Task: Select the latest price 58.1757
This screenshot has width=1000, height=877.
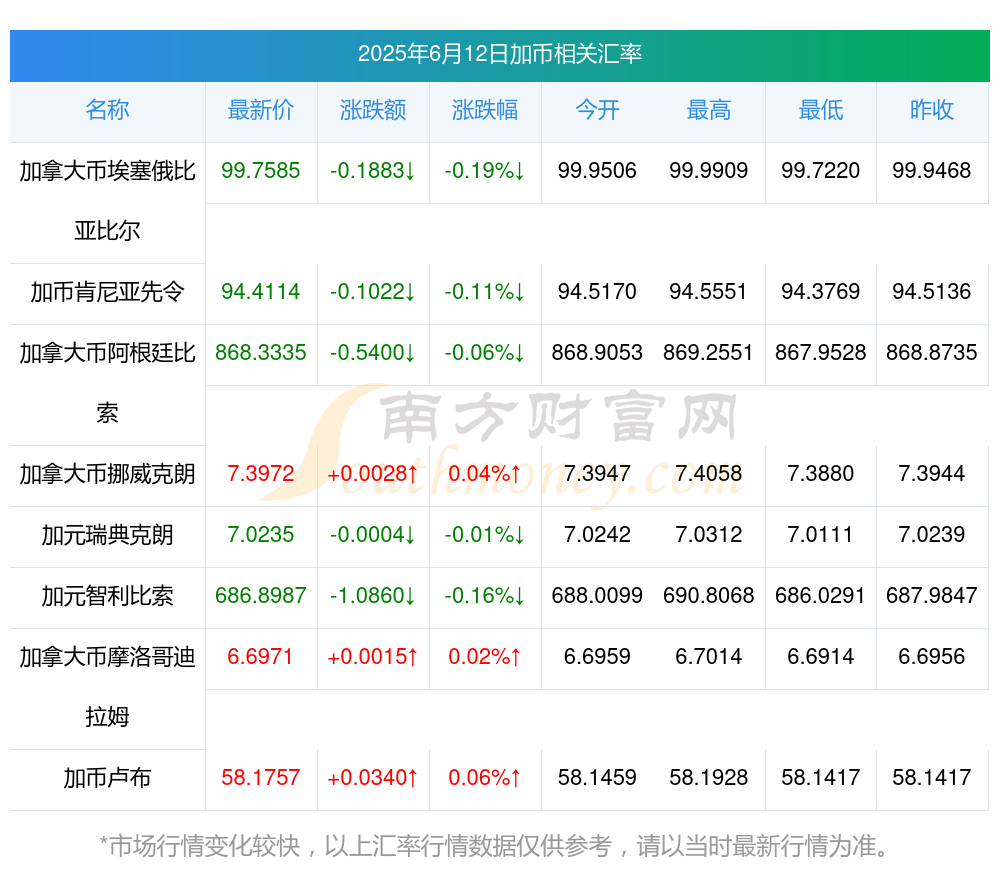Action: tap(261, 778)
